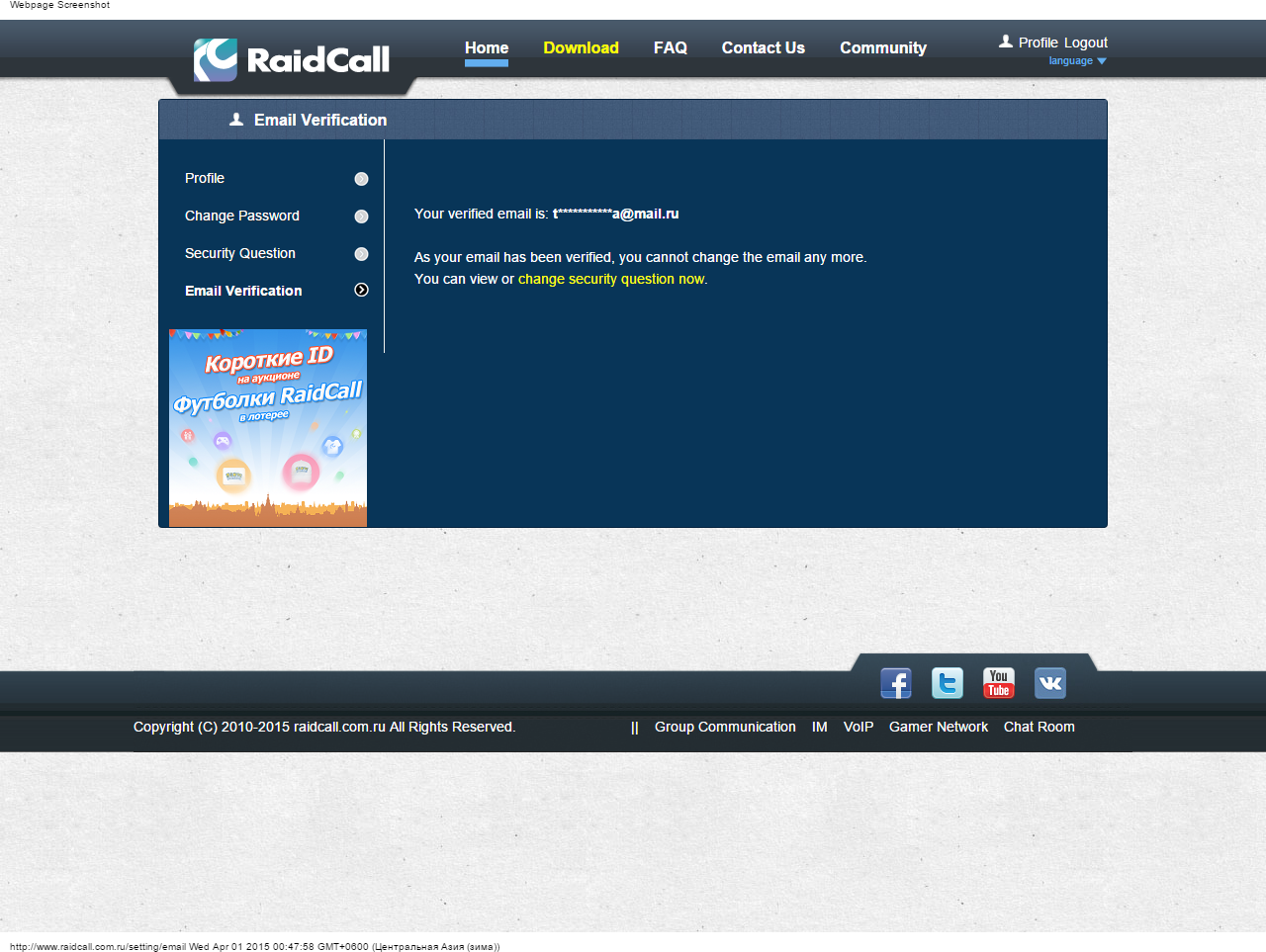Select Change Password in the sidebar
The width and height of the screenshot is (1266, 952).
[x=242, y=216]
